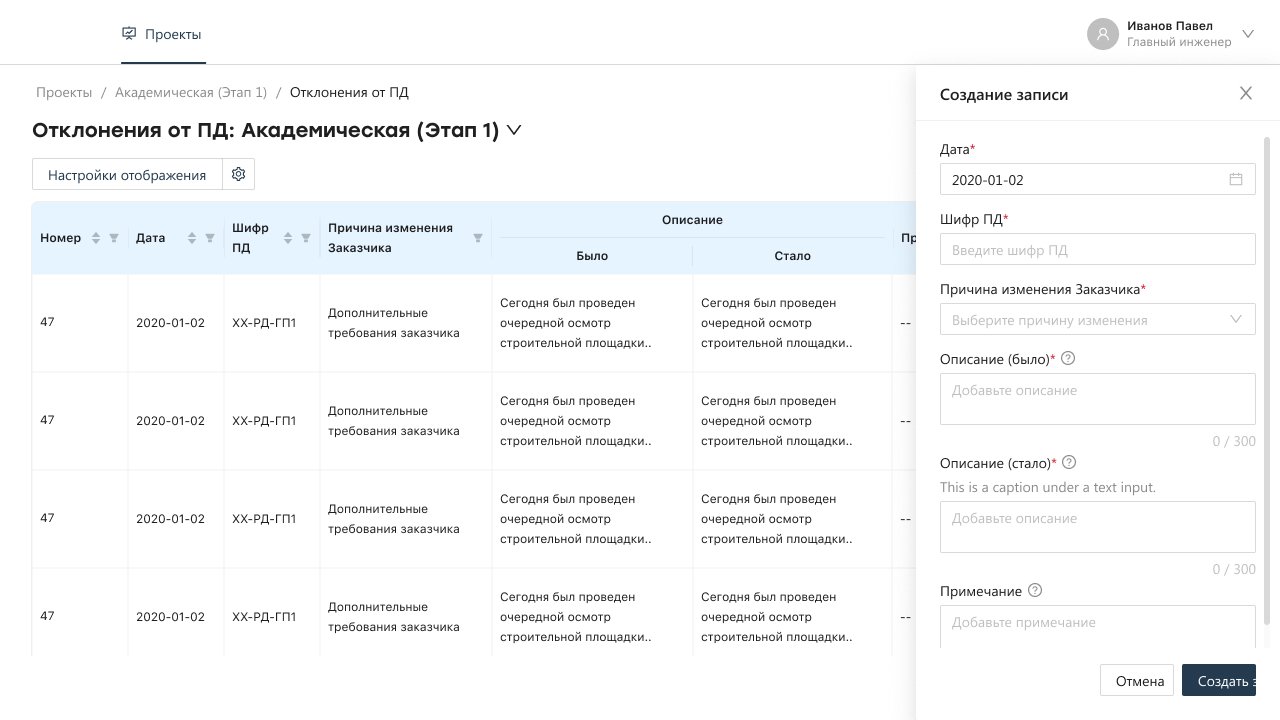Filter the Шифр ПД column
Screen dimensions: 1280x720
306,238
